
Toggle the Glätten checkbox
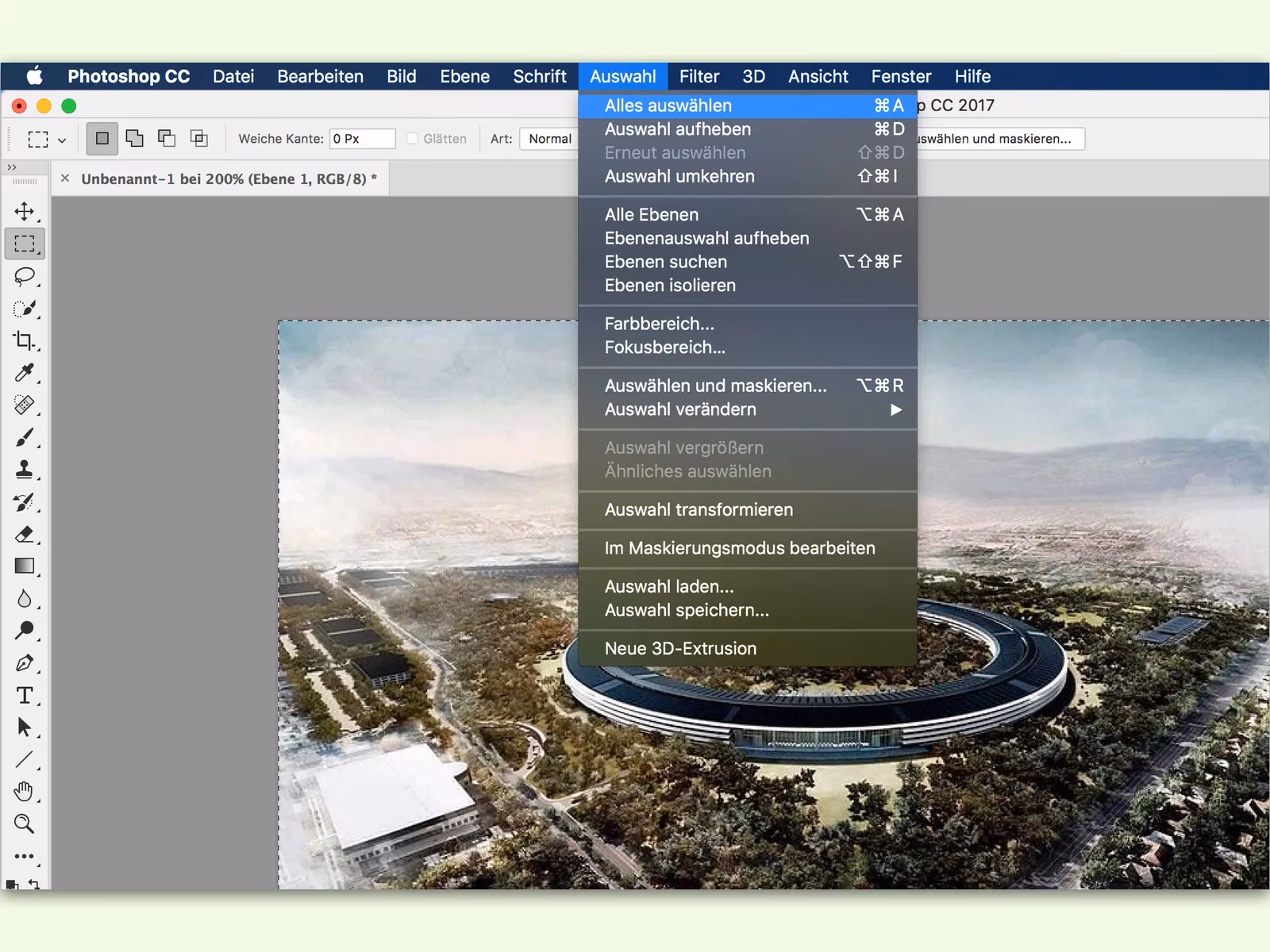coord(413,139)
